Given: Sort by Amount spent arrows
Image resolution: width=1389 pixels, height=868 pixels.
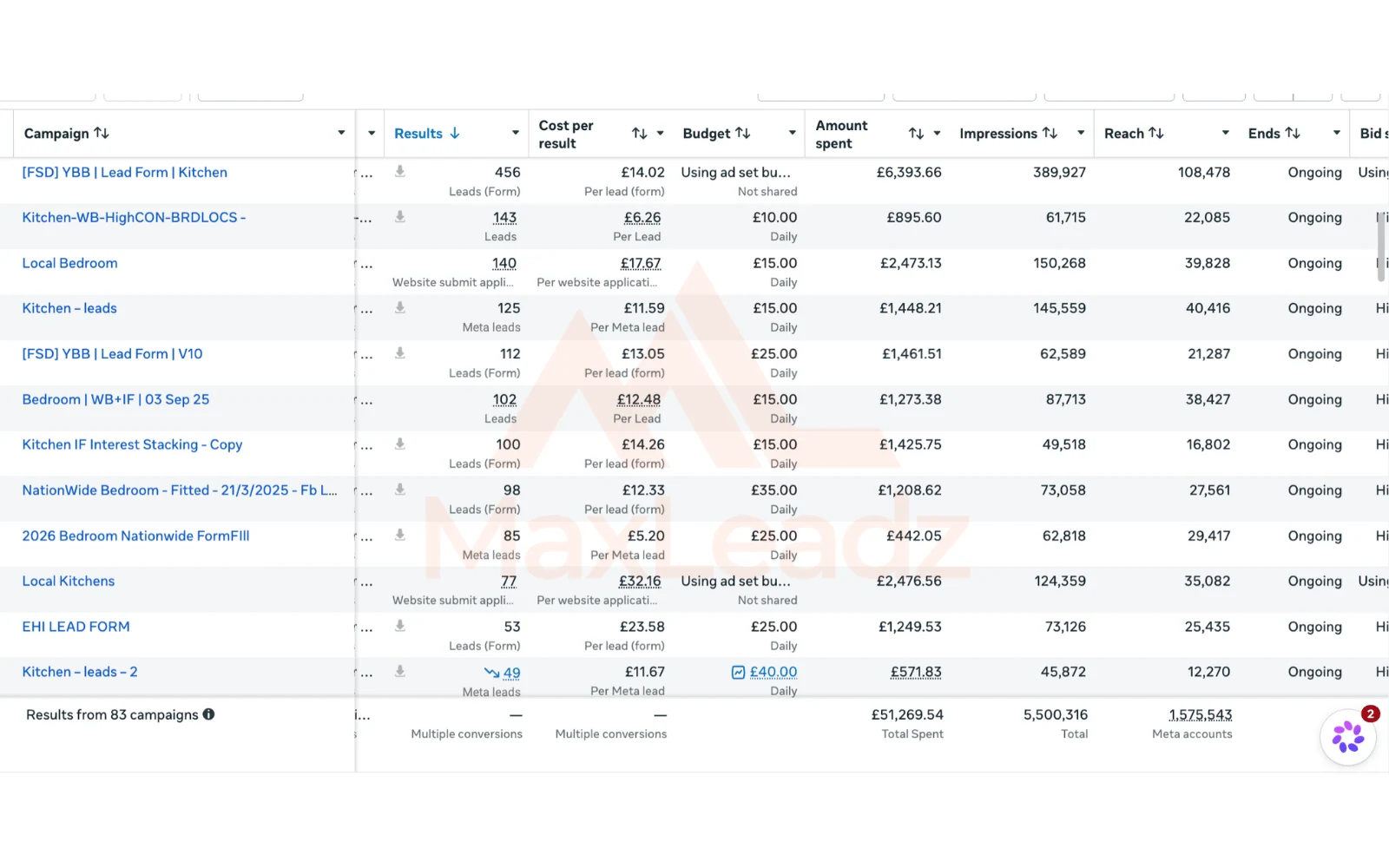Looking at the screenshot, I should pyautogui.click(x=916, y=133).
